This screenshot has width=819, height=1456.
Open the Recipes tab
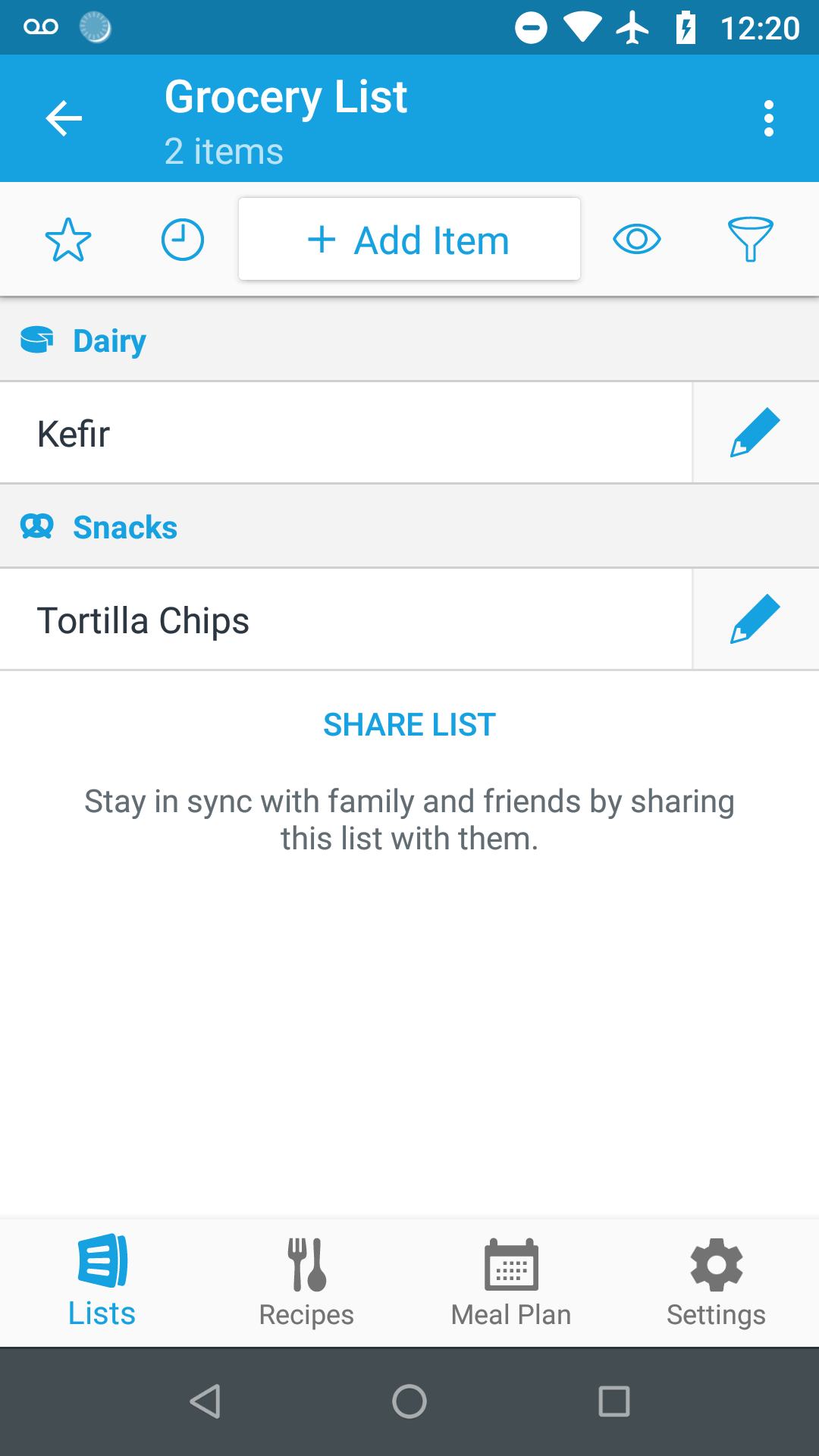[306, 1282]
